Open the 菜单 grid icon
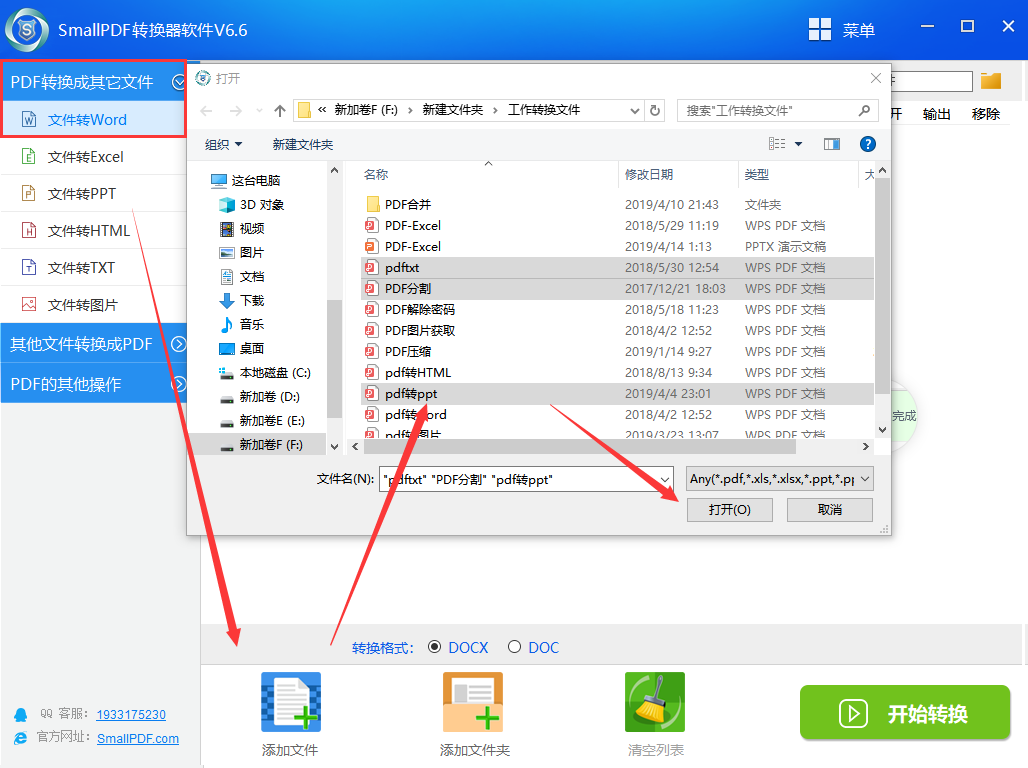 tap(820, 30)
